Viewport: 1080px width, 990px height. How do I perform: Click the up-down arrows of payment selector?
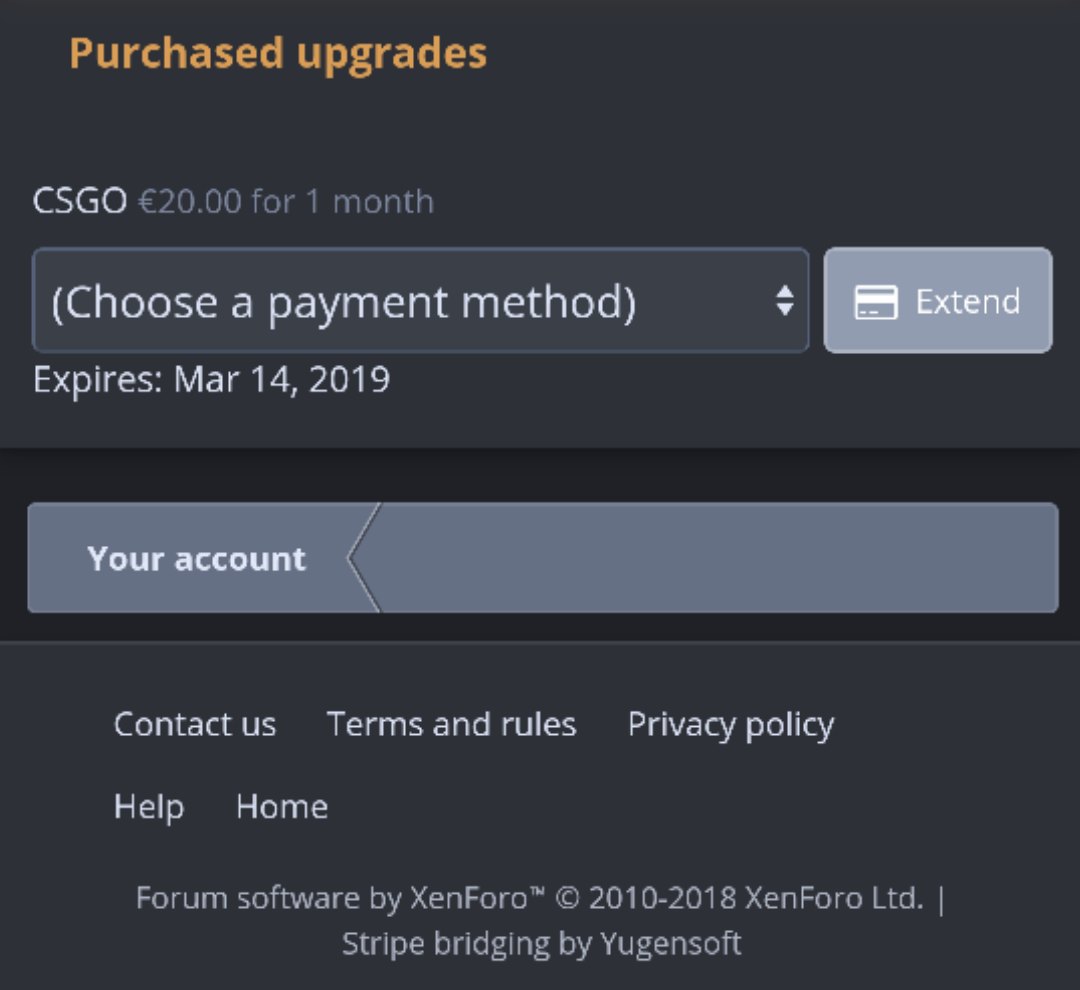pos(785,301)
